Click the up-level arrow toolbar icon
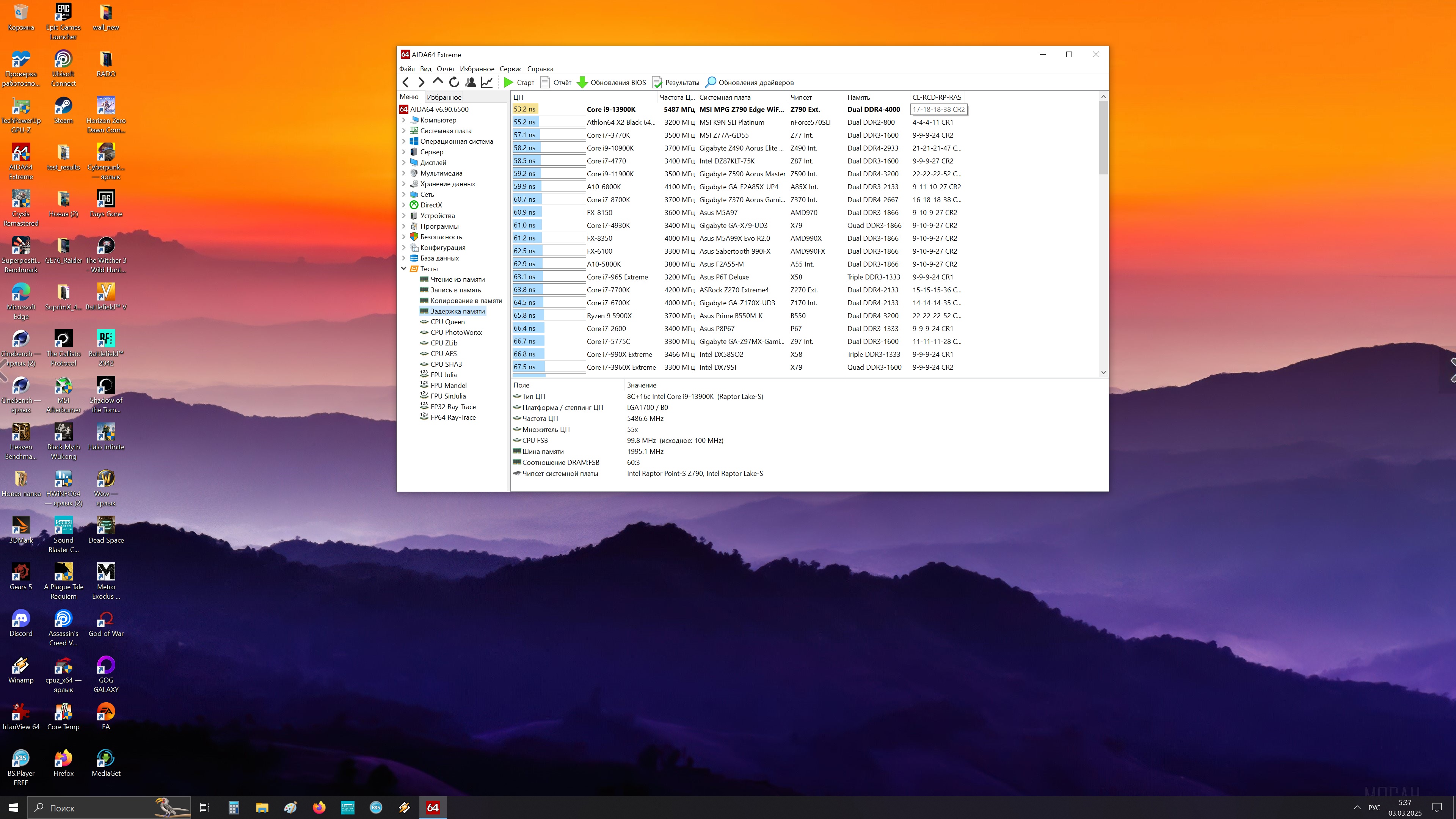This screenshot has height=819, width=1456. point(438,82)
